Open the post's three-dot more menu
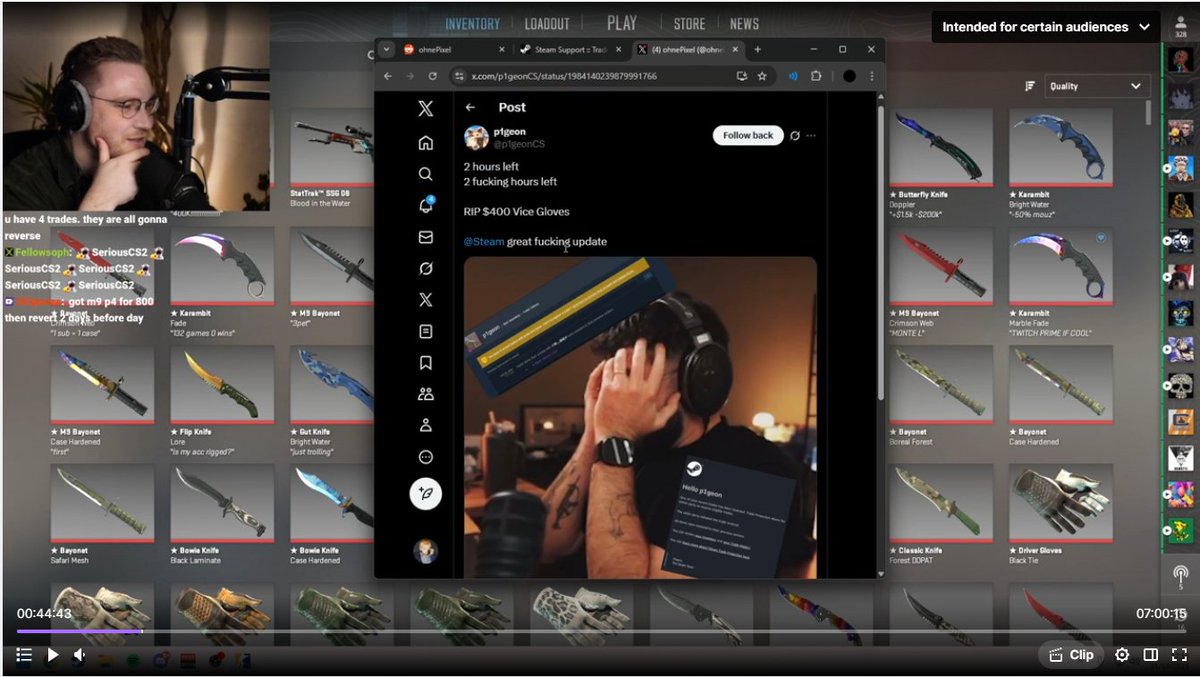The height and width of the screenshot is (677, 1200). [811, 135]
